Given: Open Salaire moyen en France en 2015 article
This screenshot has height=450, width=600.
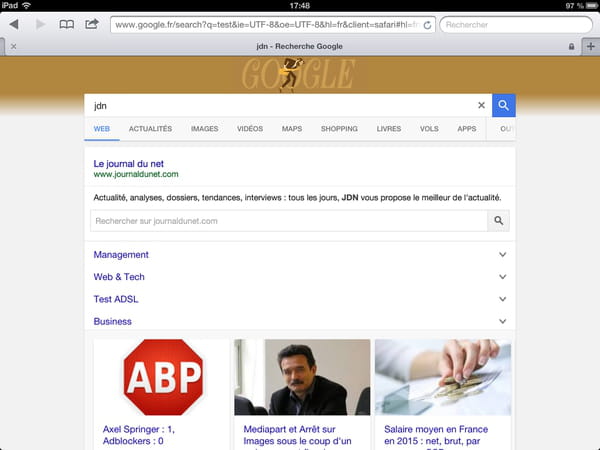Looking at the screenshot, I should tap(436, 436).
